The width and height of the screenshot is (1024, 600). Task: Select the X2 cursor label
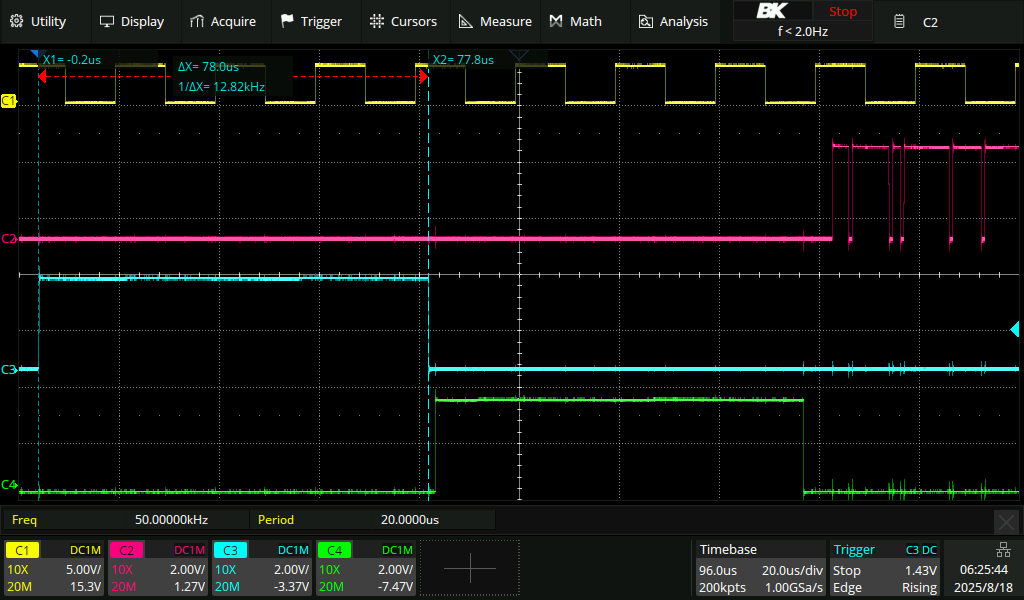(463, 59)
